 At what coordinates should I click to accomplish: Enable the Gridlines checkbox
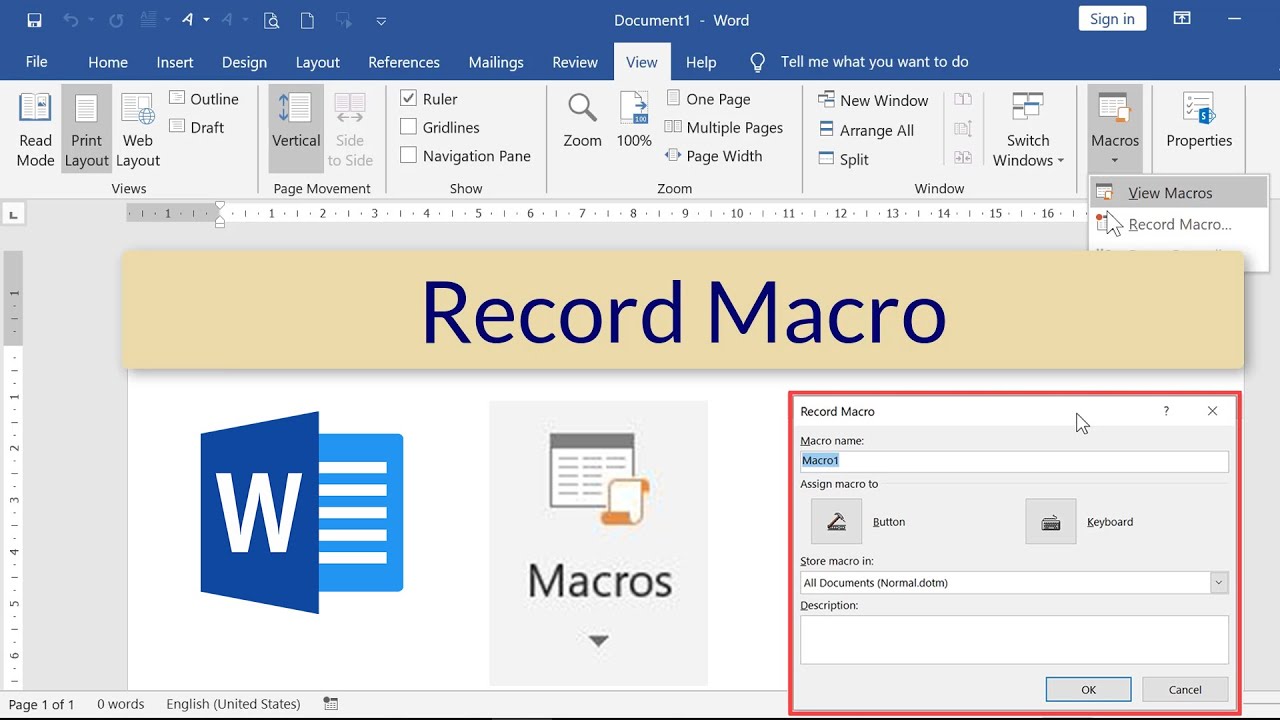point(408,127)
